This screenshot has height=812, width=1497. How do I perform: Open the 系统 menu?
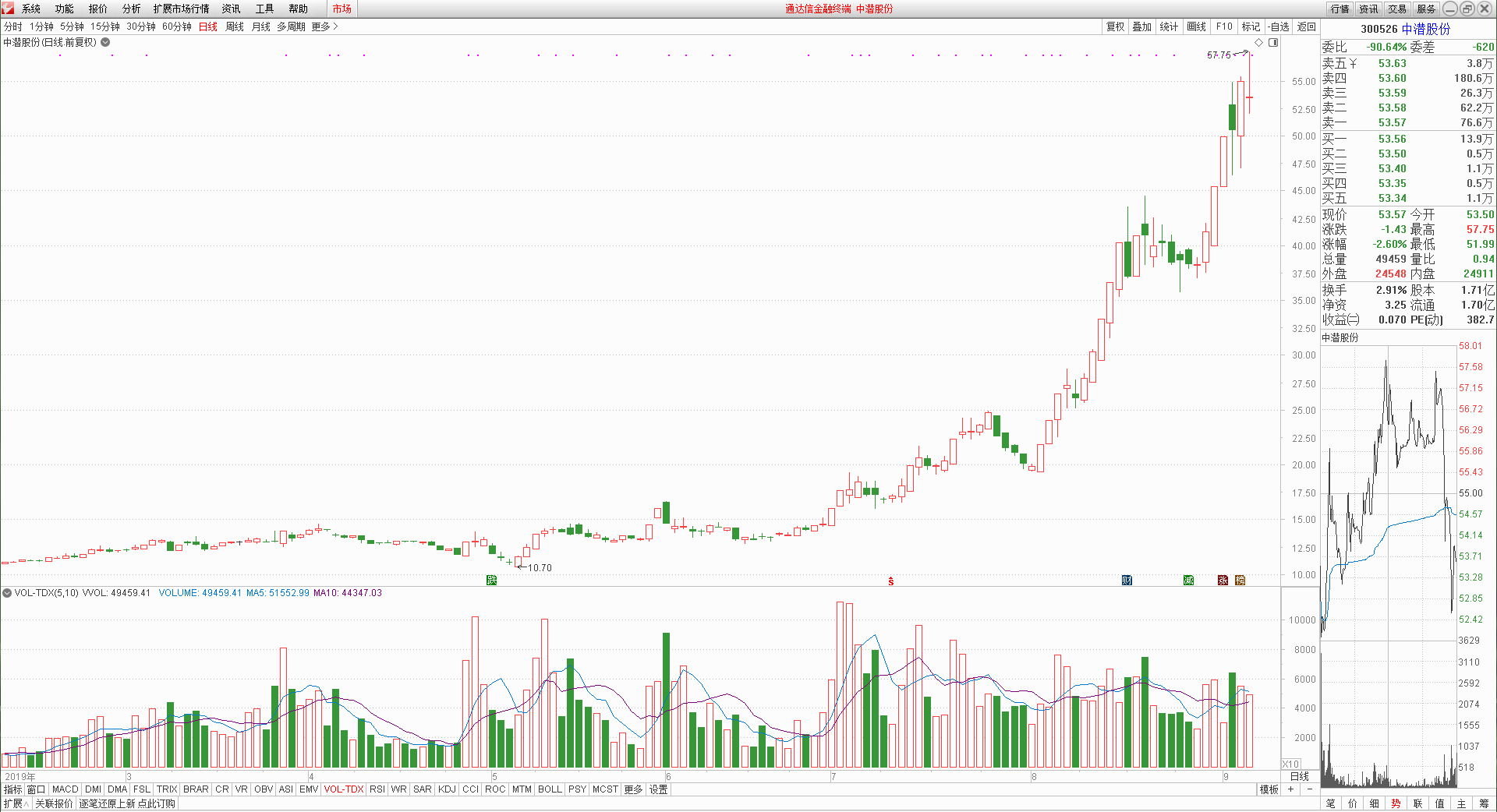(31, 9)
